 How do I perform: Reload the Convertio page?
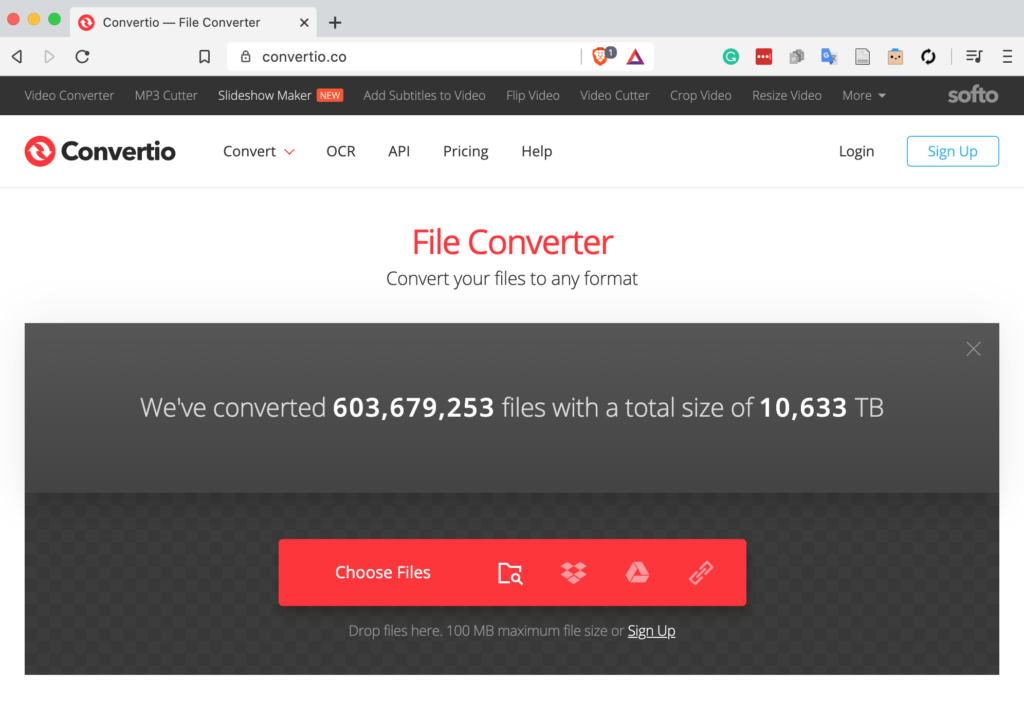point(82,57)
